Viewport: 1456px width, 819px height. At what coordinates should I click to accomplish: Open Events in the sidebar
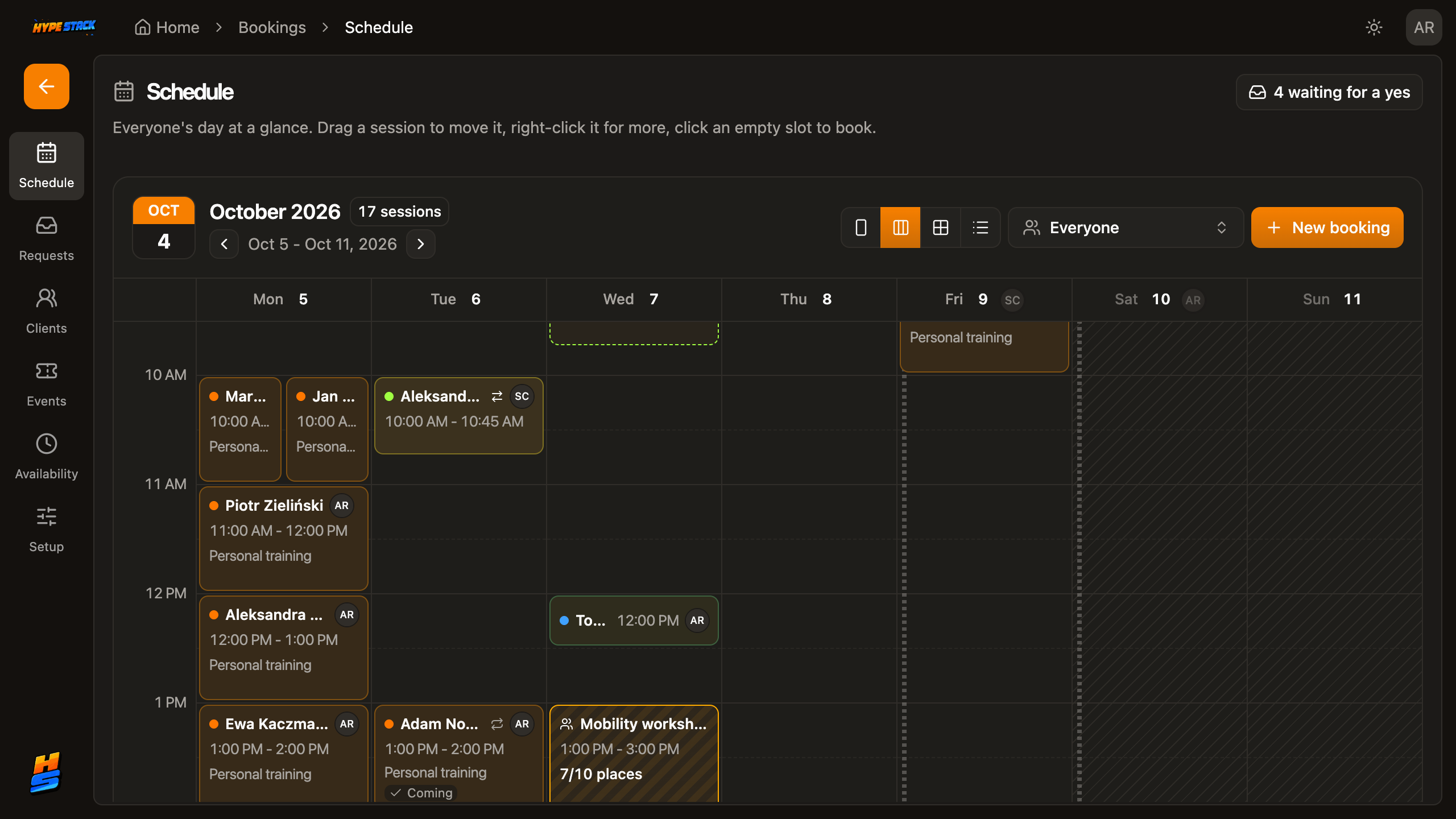[x=47, y=384]
